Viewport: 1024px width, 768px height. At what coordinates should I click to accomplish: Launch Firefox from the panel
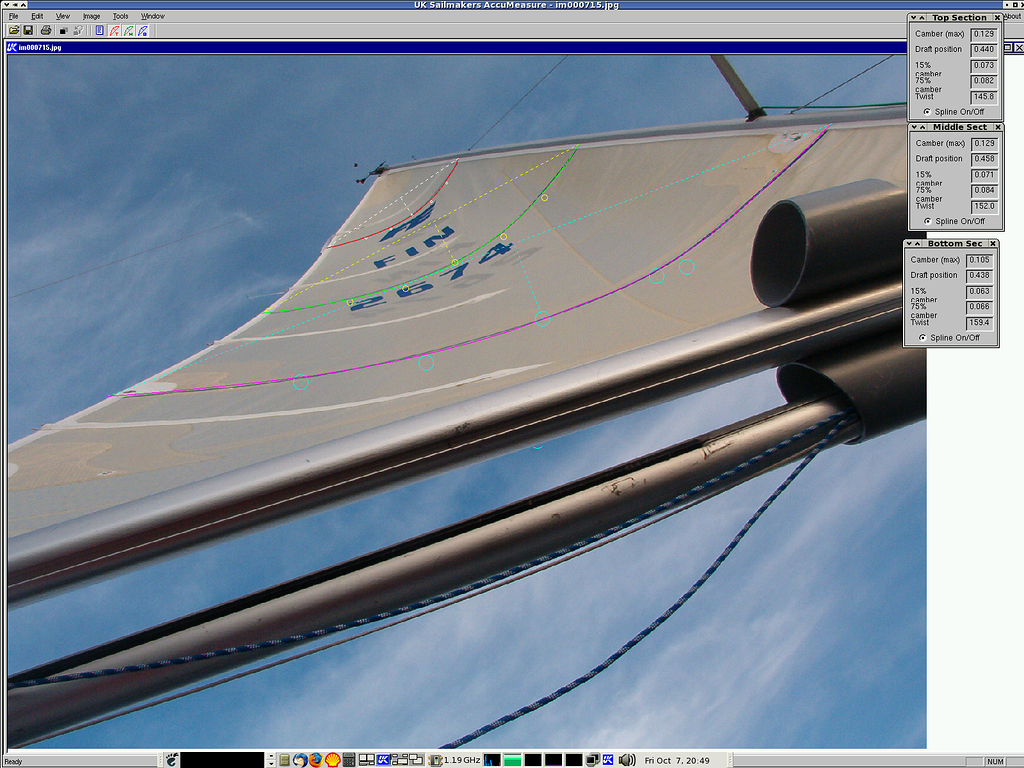[316, 760]
